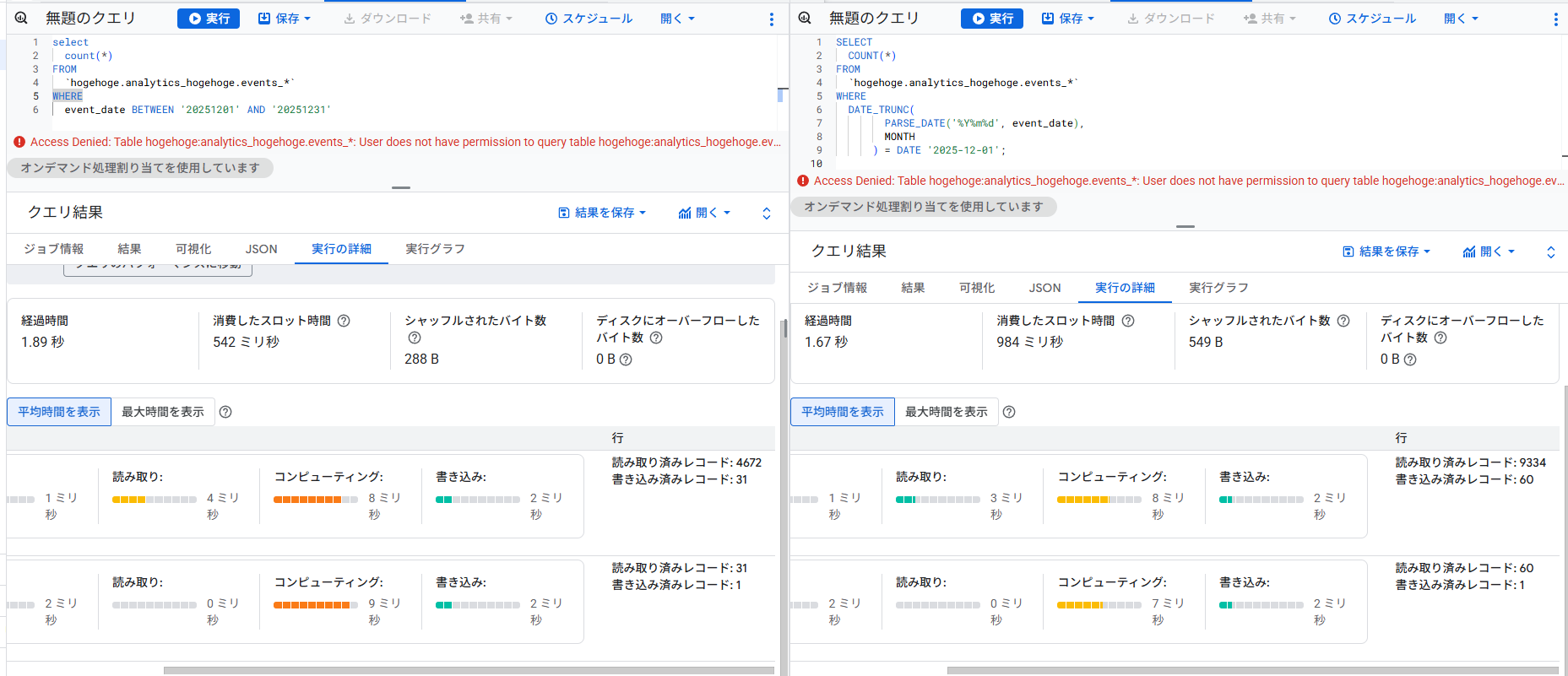Click the left pane splitter drag handle
This screenshot has height=676, width=1568.
pyautogui.click(x=401, y=187)
